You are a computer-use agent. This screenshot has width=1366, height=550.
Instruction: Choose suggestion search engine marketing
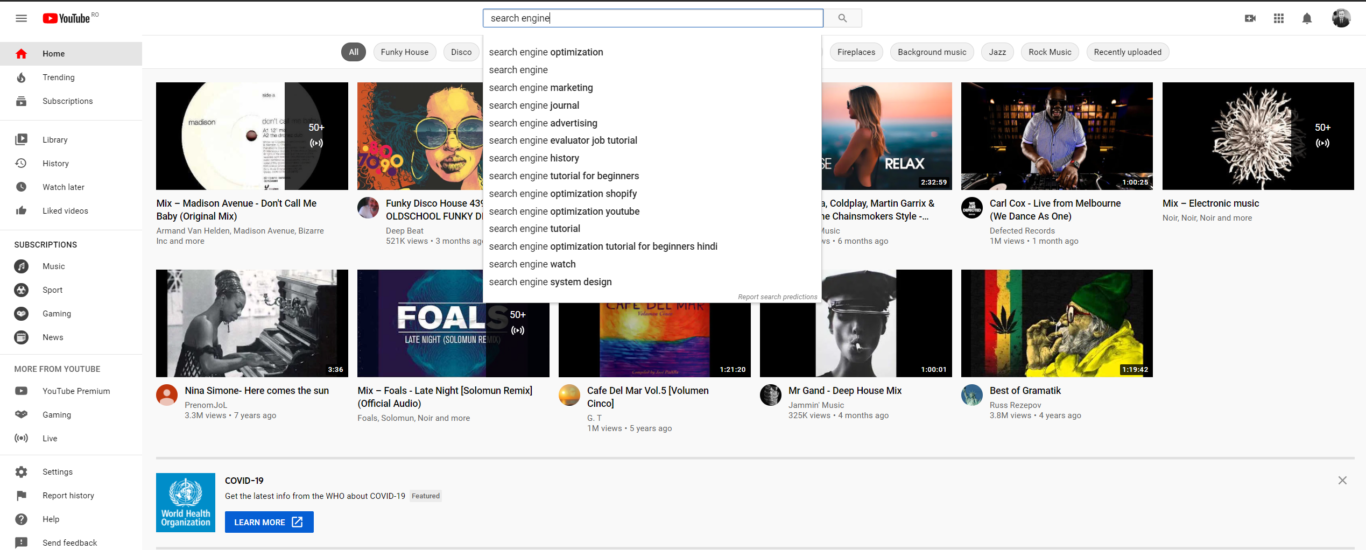pyautogui.click(x=652, y=87)
